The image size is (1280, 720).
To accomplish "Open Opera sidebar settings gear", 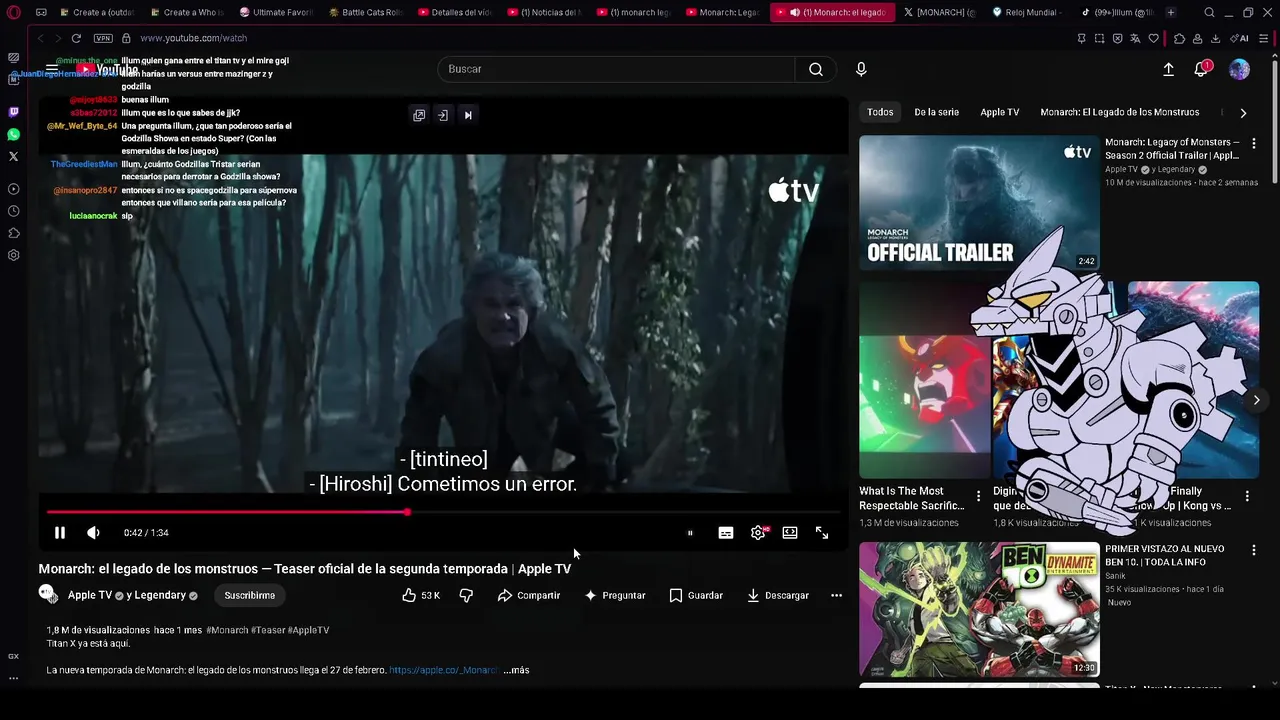I will click(x=13, y=255).
